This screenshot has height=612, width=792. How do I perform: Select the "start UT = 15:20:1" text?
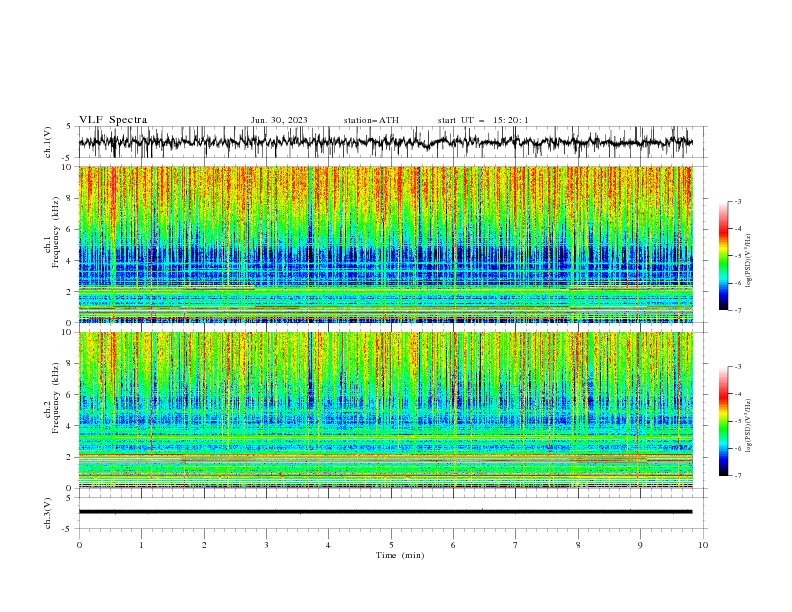click(483, 120)
